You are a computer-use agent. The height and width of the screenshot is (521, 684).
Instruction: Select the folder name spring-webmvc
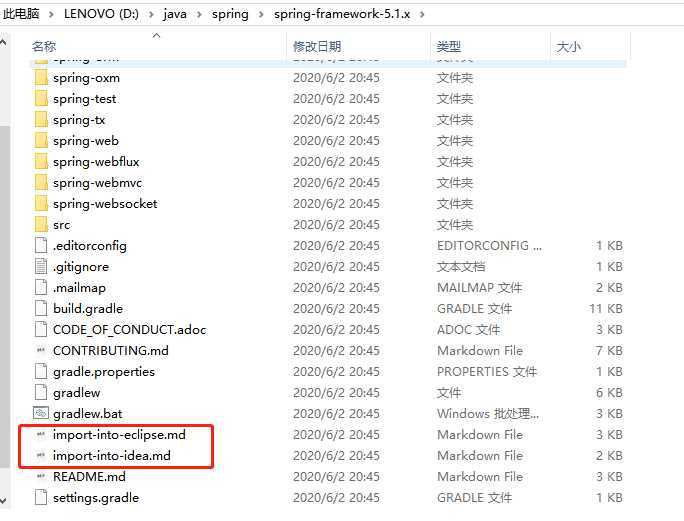tap(97, 183)
